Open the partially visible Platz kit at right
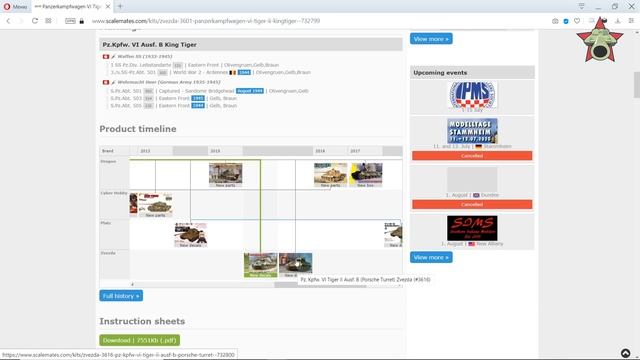This screenshot has height=360, width=640. tap(393, 235)
